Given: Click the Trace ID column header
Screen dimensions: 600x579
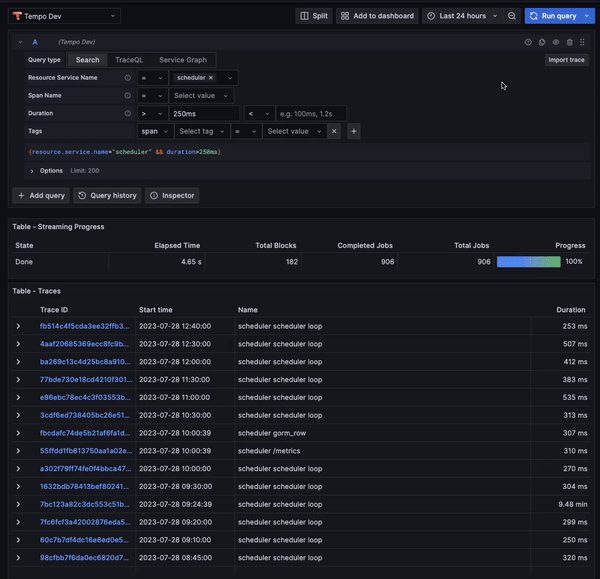Looking at the screenshot, I should (x=54, y=310).
